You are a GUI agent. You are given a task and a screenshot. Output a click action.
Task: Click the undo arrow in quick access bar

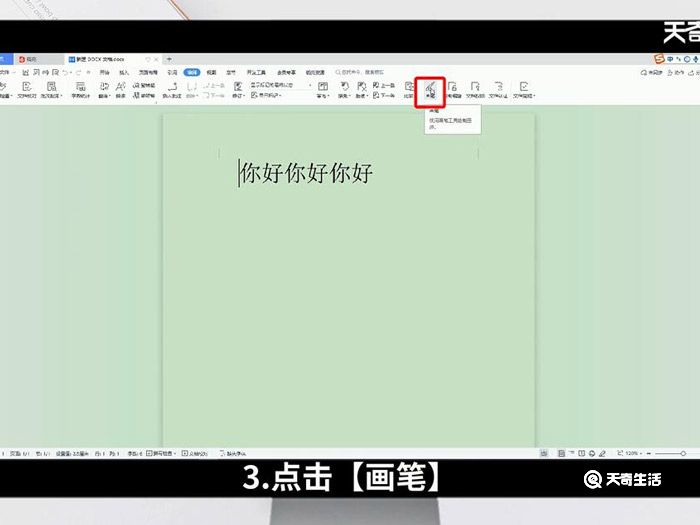tap(65, 72)
